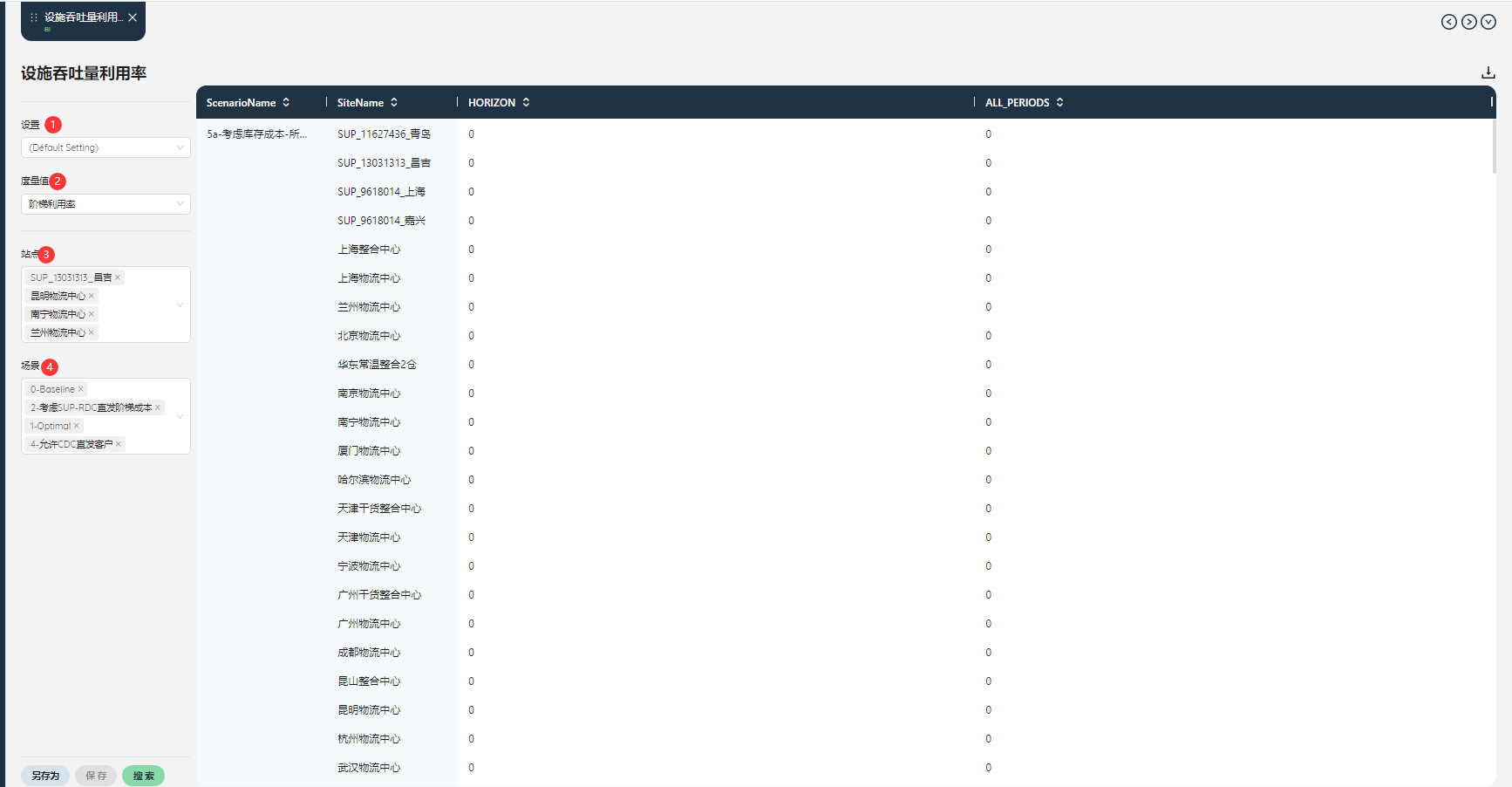Select the 5a-考虑库存成本 scenario cell
Image resolution: width=1512 pixels, height=787 pixels.
[x=257, y=134]
